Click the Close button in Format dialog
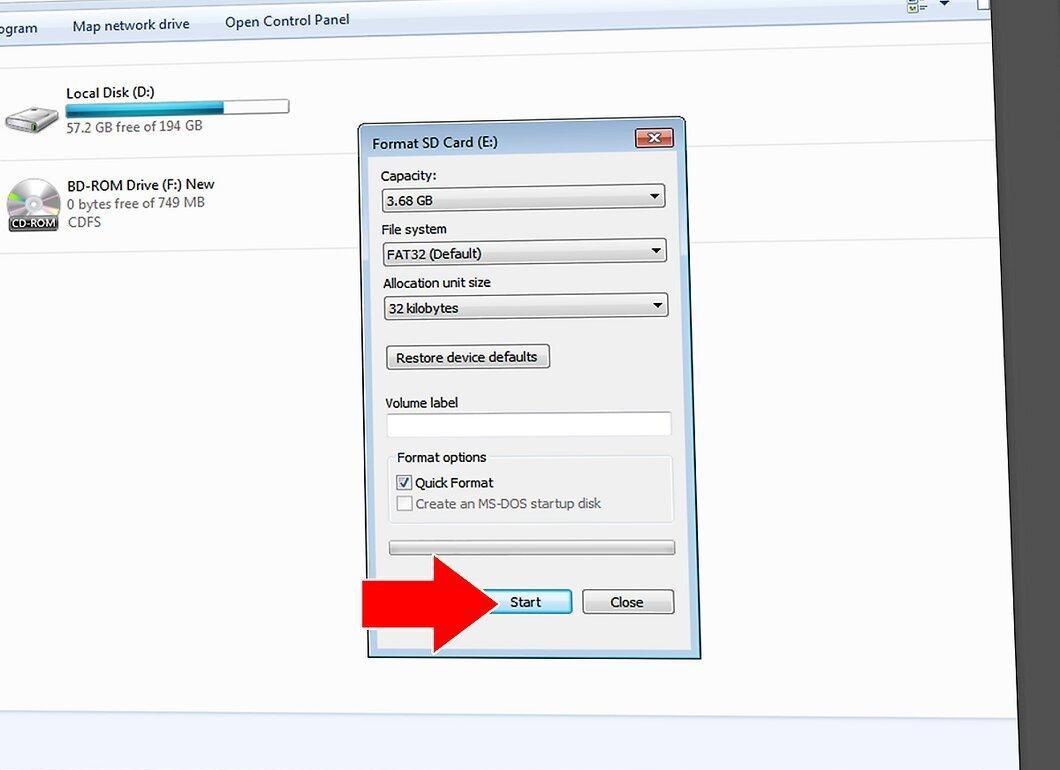The height and width of the screenshot is (770, 1060). coord(628,602)
